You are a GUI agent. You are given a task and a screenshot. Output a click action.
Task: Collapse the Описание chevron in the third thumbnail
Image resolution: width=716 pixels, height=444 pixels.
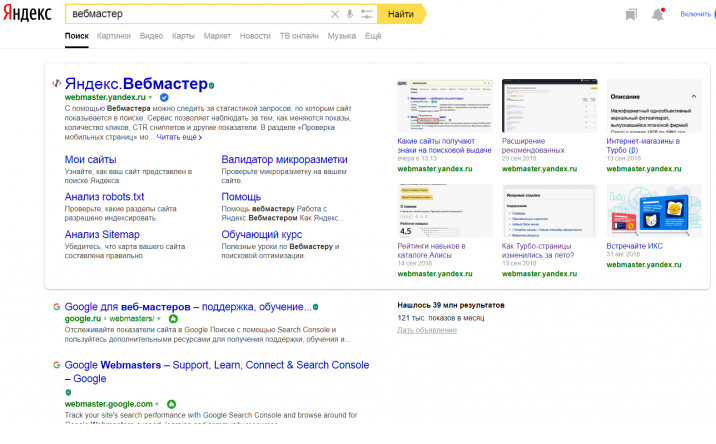click(x=694, y=96)
